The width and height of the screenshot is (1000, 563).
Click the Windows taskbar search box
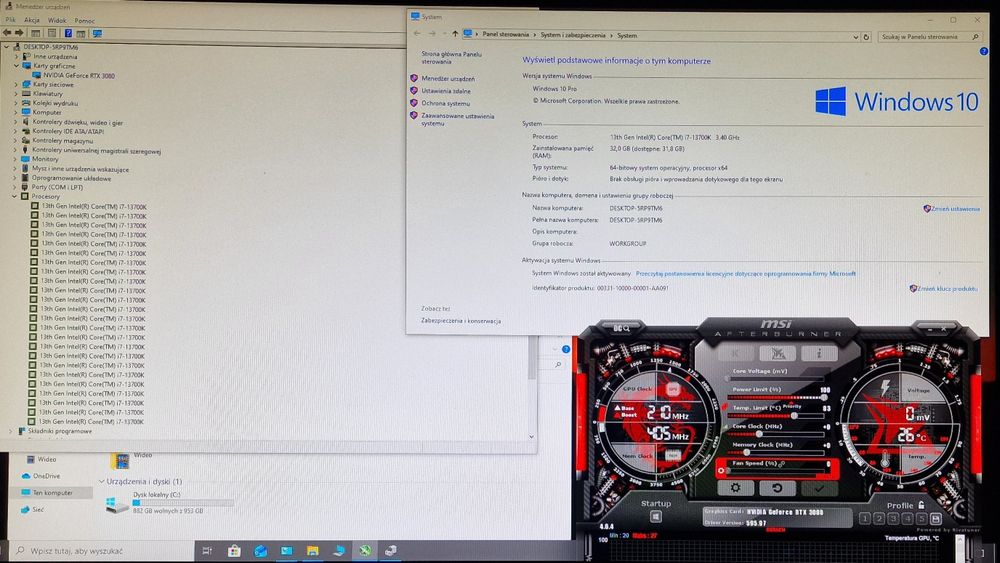point(103,551)
